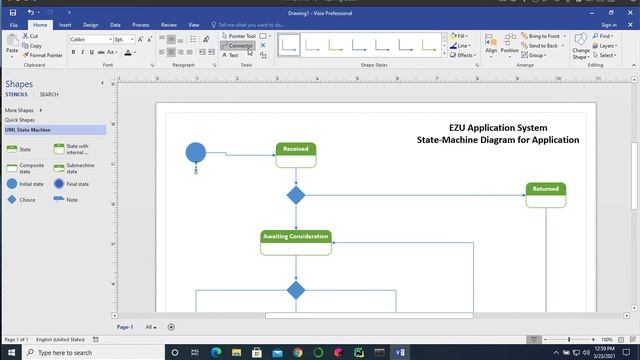
Task: Click Send to Back button
Action: click(540, 46)
